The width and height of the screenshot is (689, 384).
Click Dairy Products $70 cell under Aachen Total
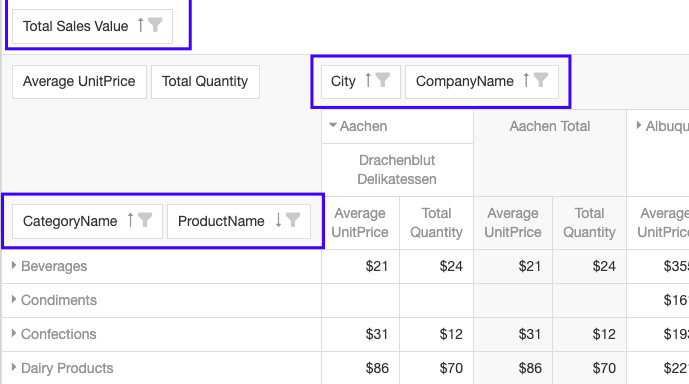pyautogui.click(x=589, y=368)
